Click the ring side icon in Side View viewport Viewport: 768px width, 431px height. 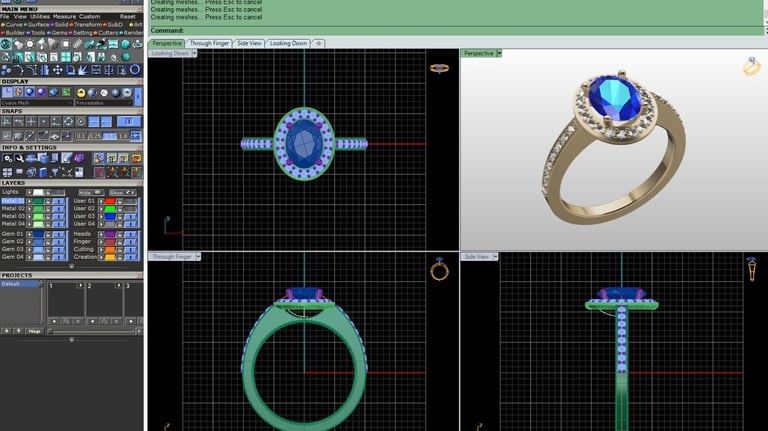coord(751,269)
